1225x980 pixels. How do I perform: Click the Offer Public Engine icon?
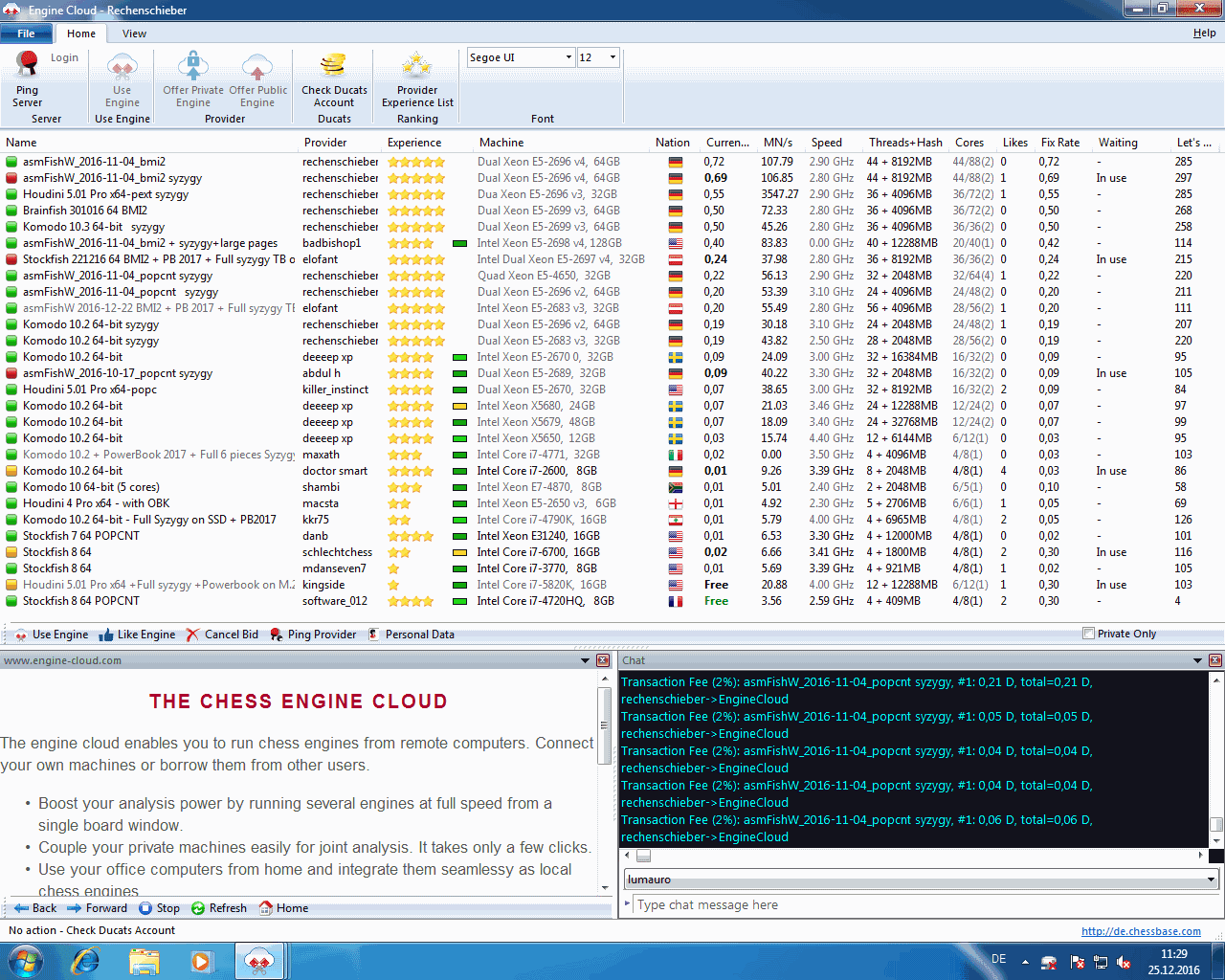point(257,79)
